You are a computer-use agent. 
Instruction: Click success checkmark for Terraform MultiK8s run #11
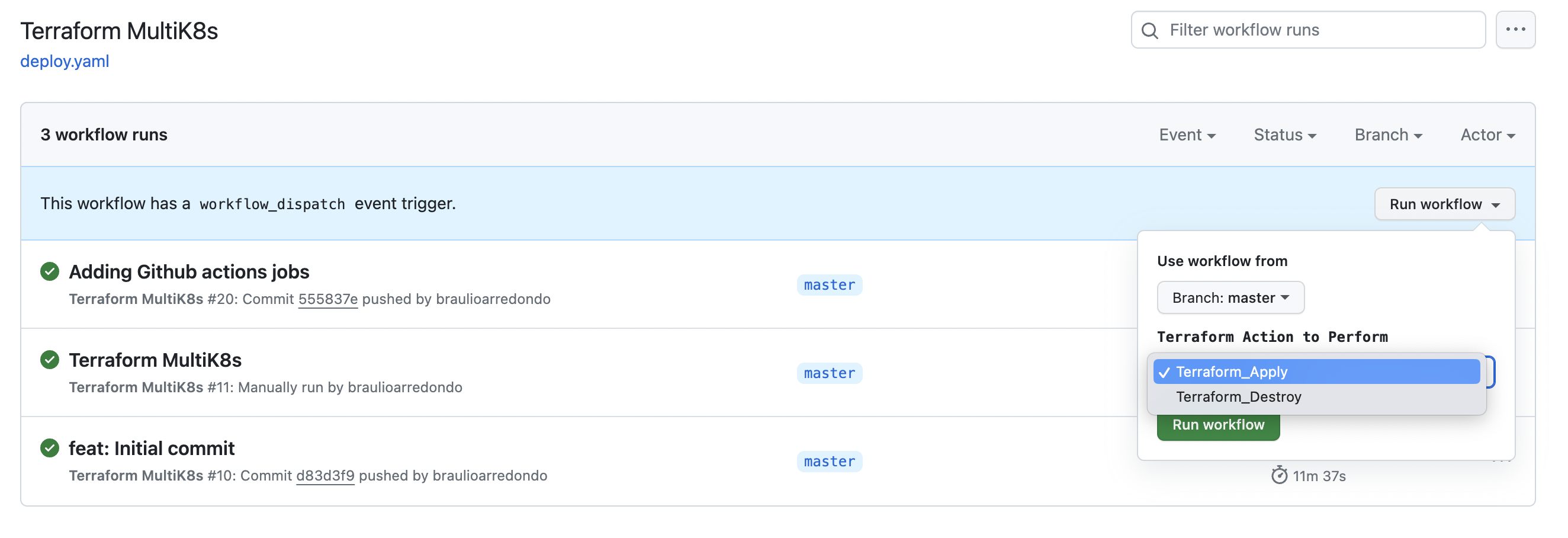point(49,360)
